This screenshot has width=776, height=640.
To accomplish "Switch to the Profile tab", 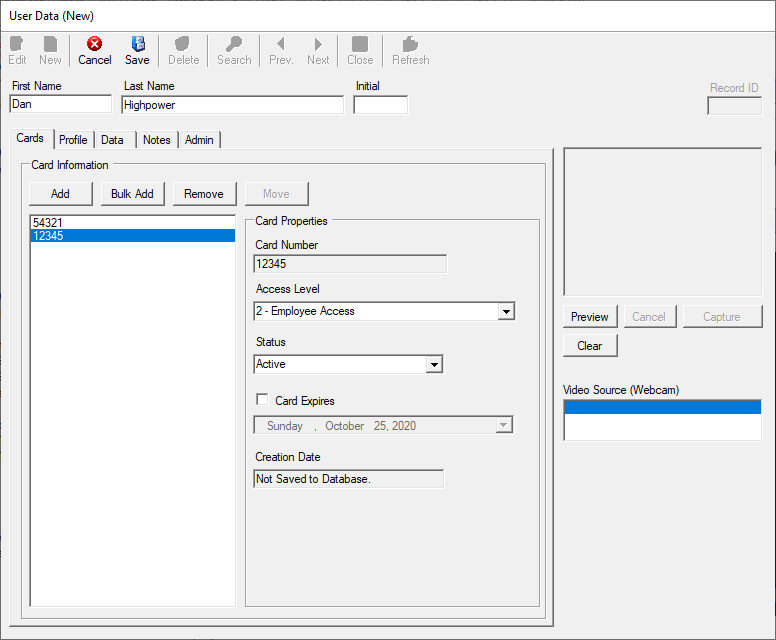I will [73, 140].
